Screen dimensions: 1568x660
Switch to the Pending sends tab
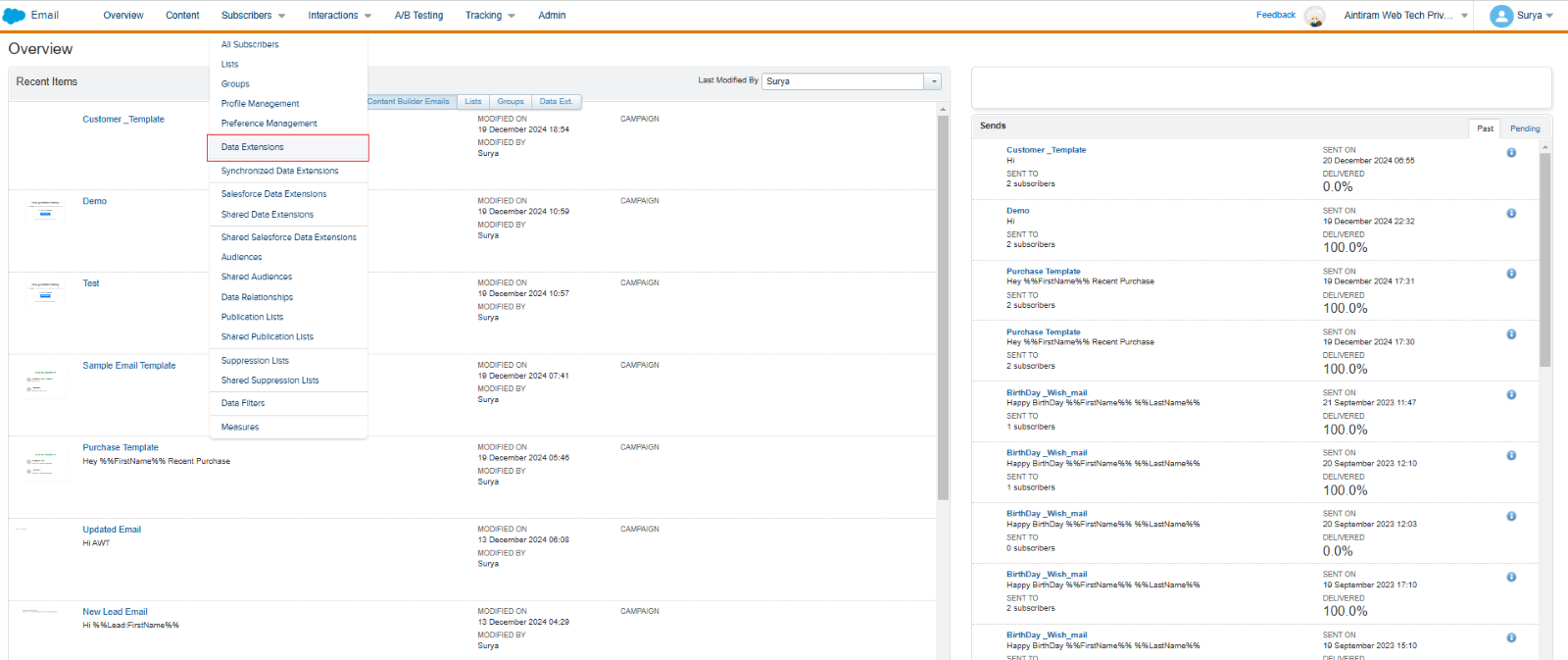point(1524,128)
